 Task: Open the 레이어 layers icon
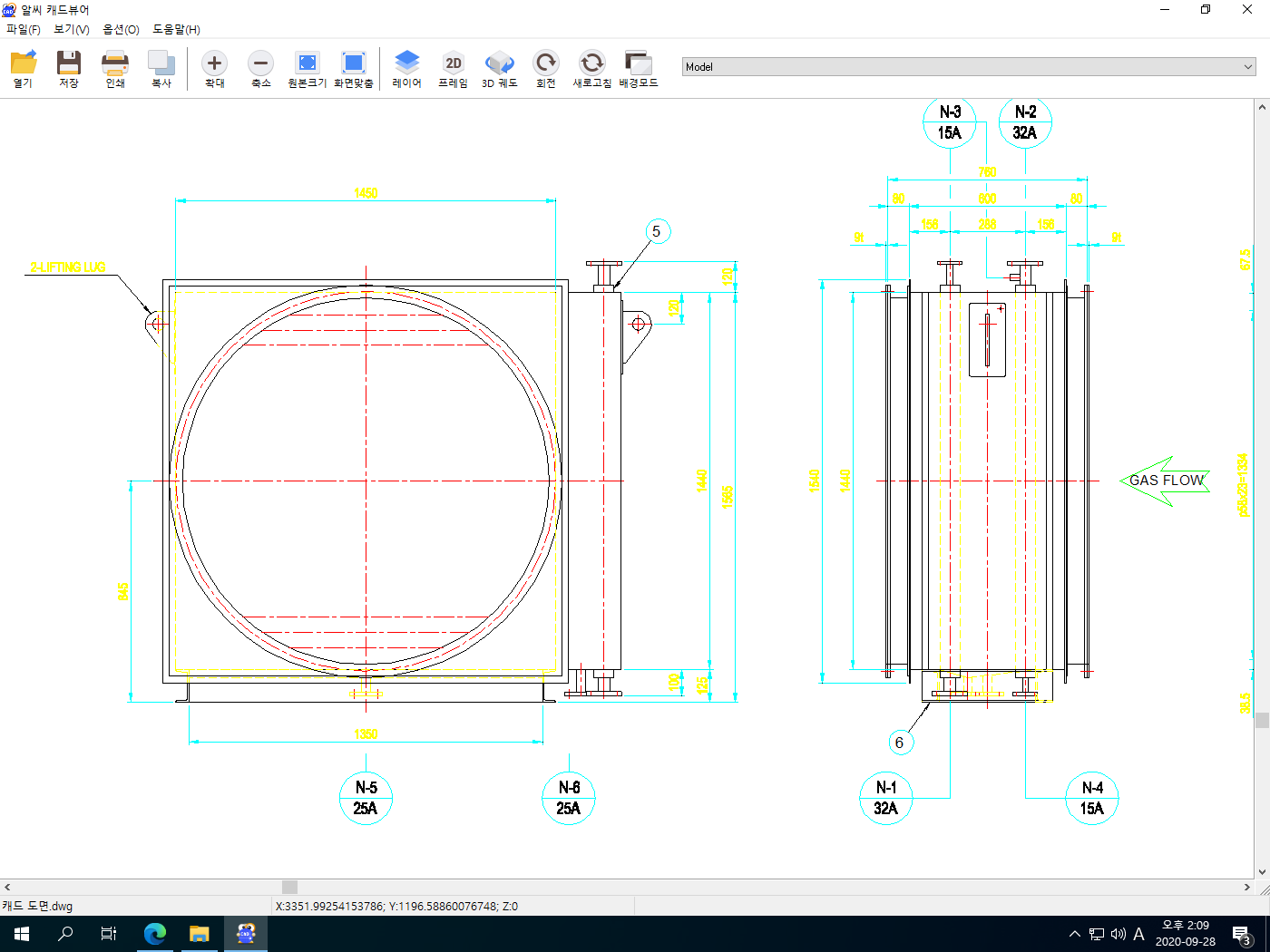click(407, 69)
